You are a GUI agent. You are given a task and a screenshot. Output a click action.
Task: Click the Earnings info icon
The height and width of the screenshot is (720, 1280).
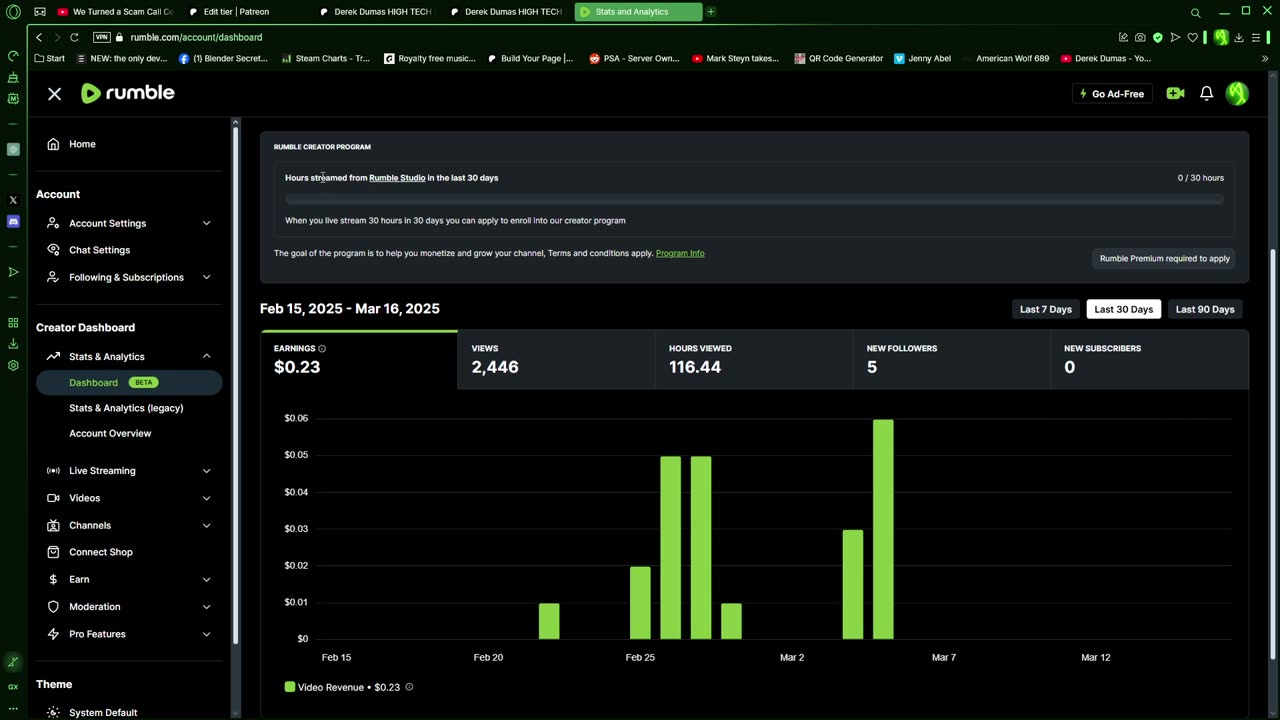pos(322,349)
